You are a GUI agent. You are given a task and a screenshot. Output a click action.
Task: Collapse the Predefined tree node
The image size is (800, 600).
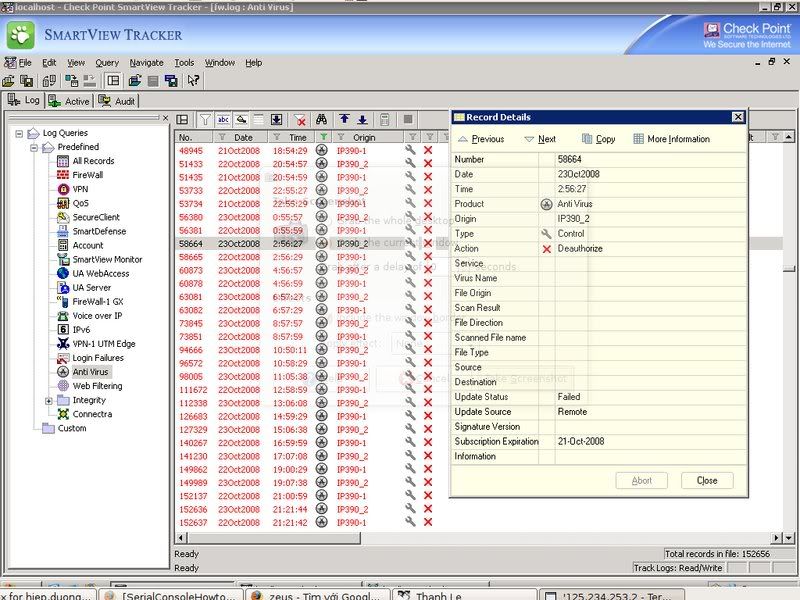pos(34,148)
